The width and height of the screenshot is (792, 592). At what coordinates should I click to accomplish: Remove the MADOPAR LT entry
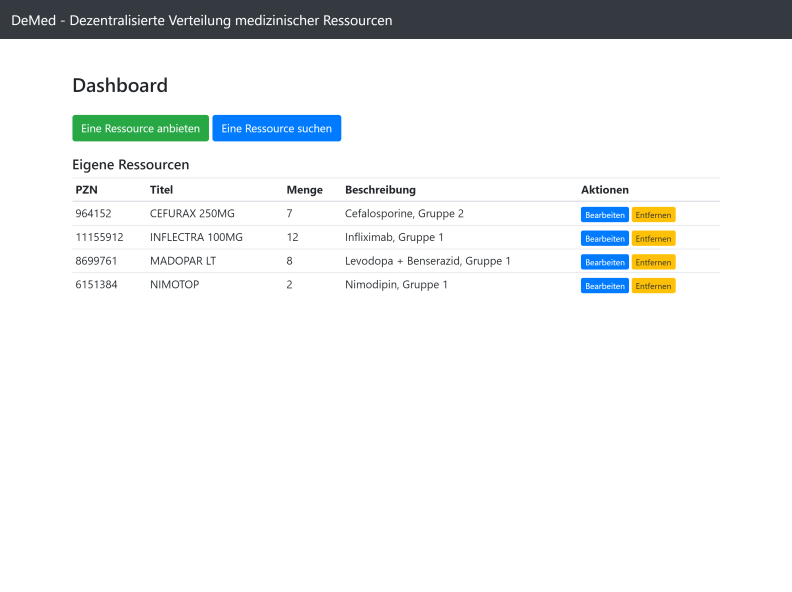(x=653, y=262)
